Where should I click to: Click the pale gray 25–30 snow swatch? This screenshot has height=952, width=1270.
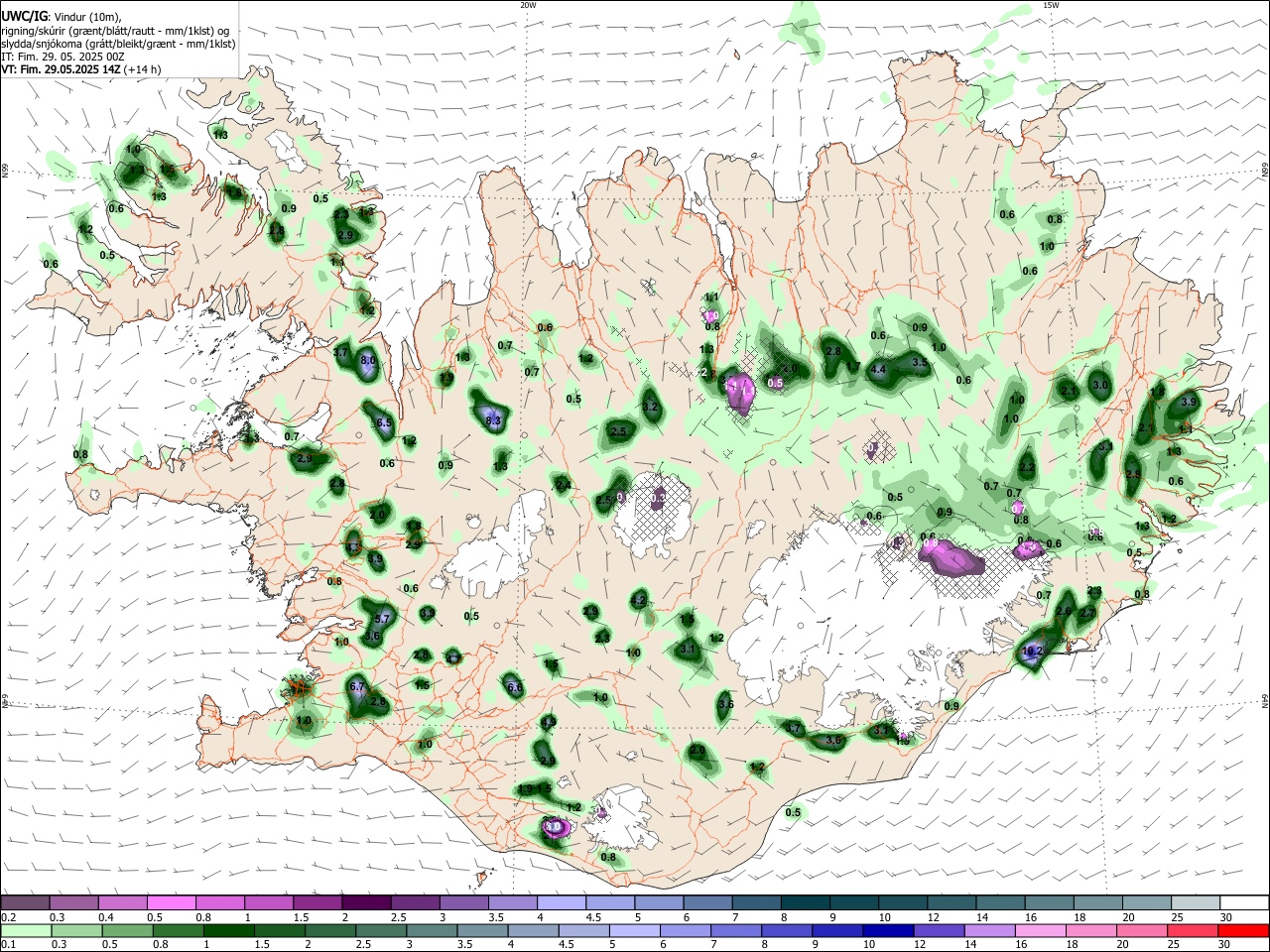click(1195, 903)
